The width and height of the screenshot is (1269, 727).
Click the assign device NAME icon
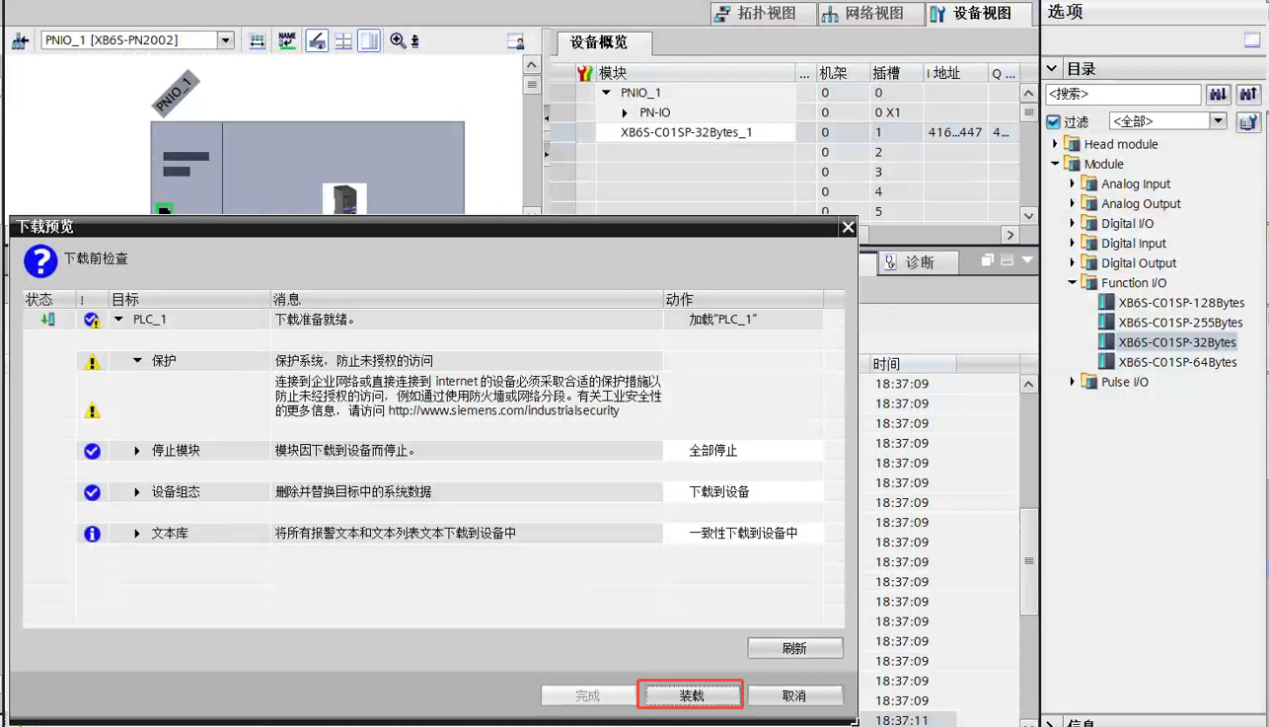287,41
